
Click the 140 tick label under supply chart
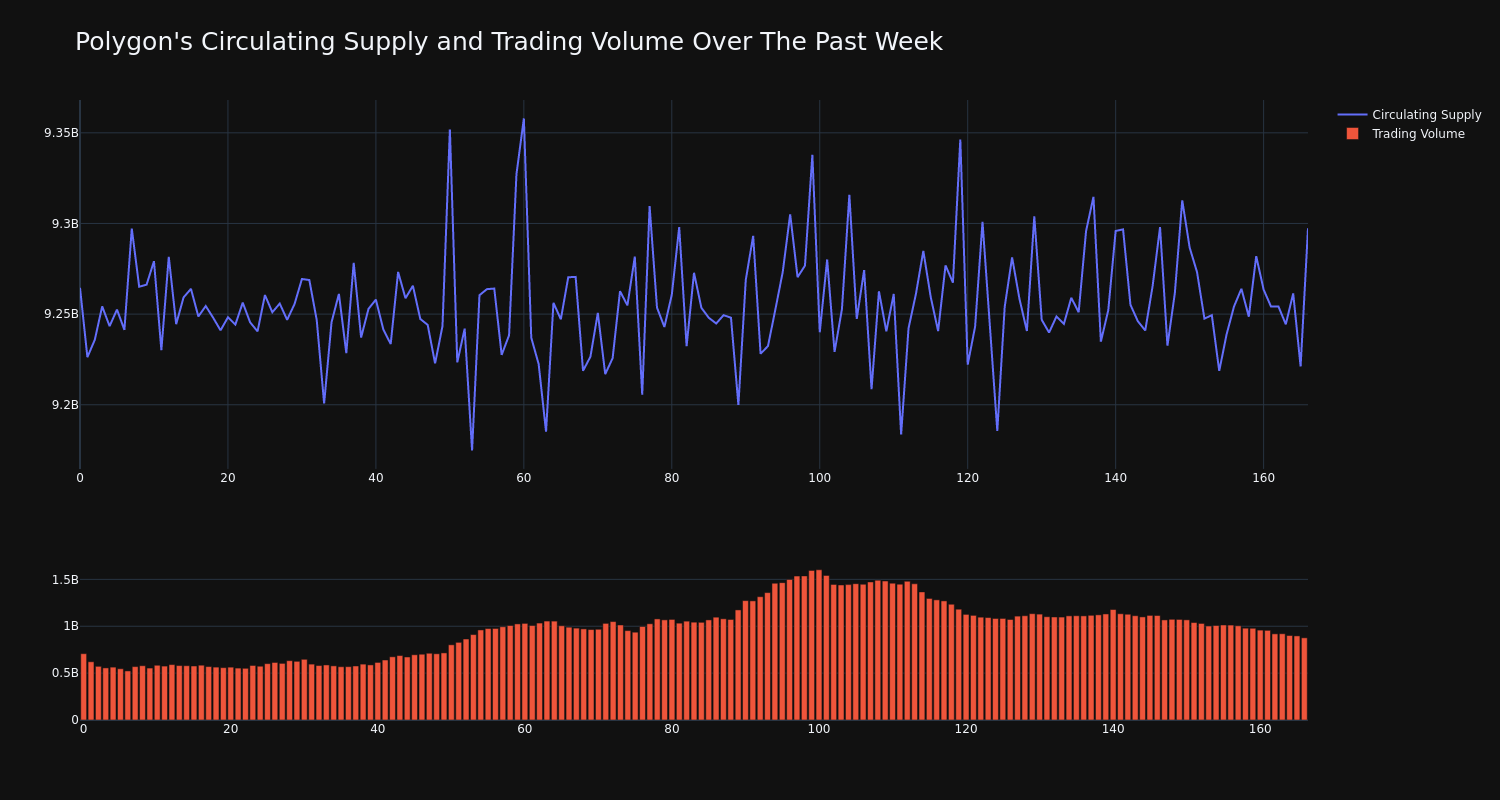[x=1116, y=478]
